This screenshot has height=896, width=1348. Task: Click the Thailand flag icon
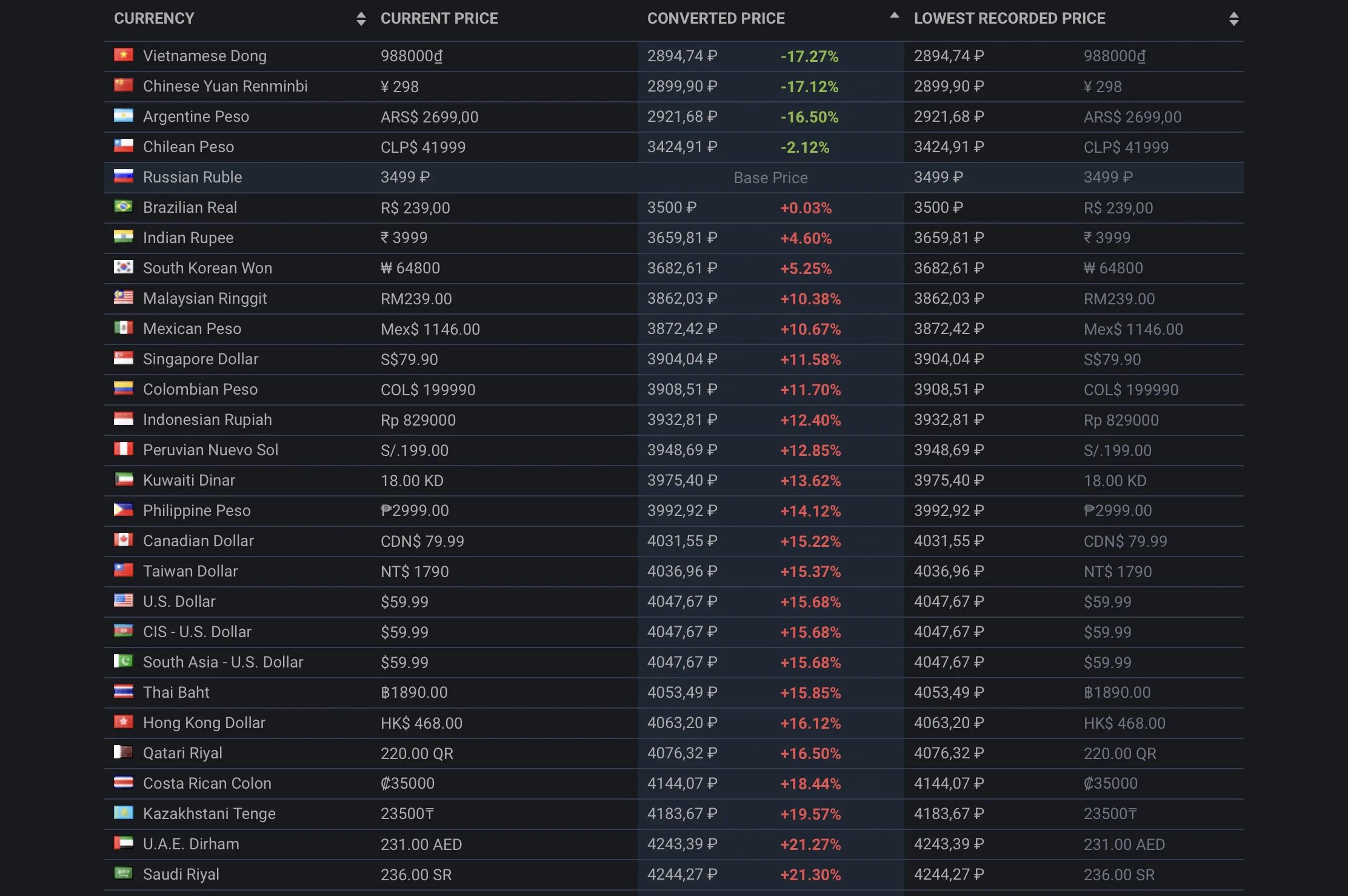(x=124, y=692)
